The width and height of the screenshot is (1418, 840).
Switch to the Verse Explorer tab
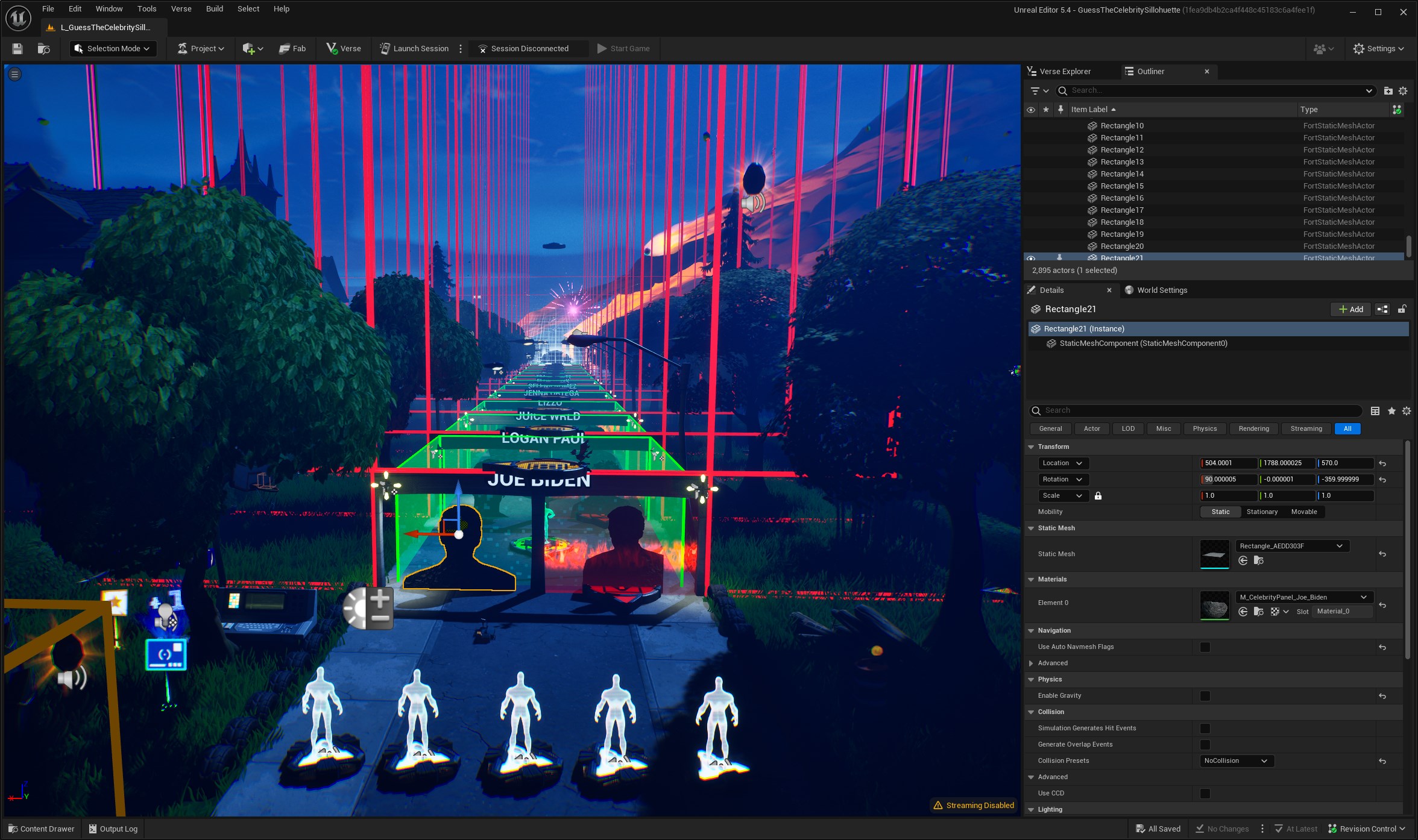coord(1065,72)
